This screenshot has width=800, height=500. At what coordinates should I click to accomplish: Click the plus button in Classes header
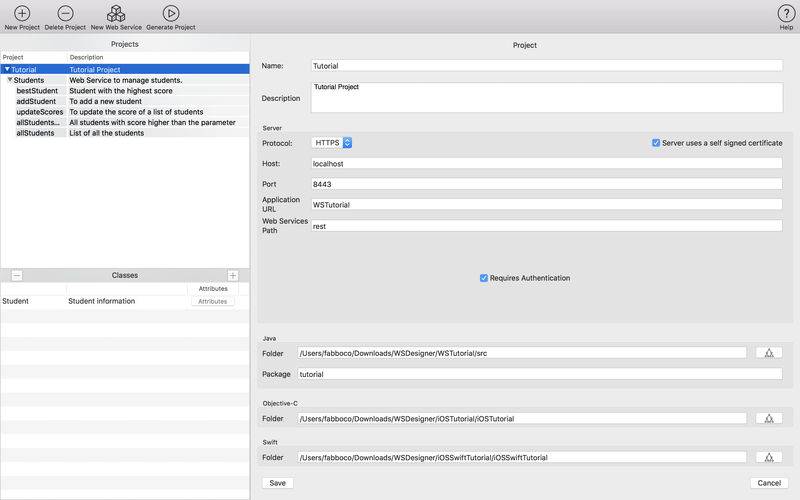click(x=233, y=276)
